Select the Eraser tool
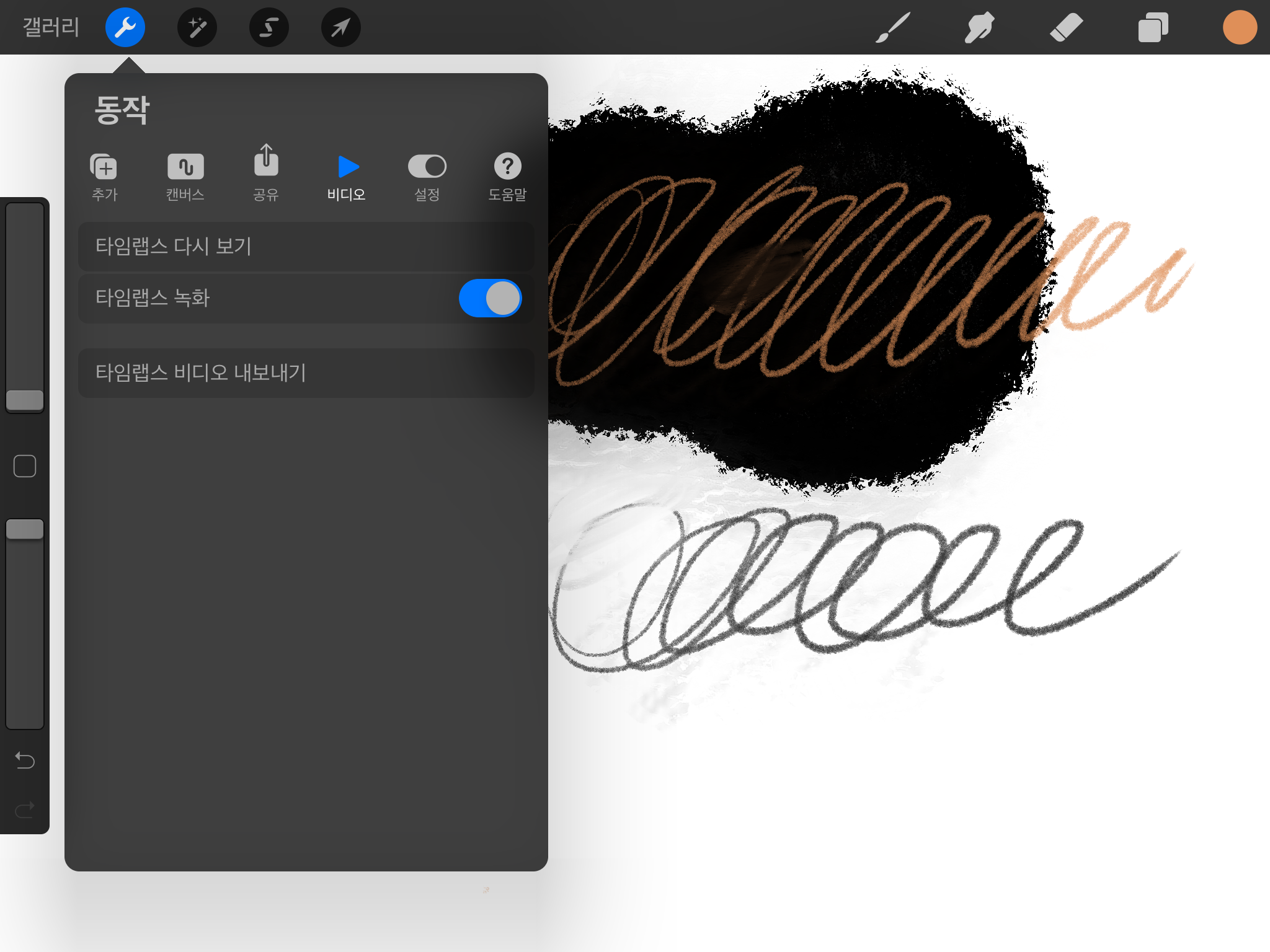 point(1066,27)
